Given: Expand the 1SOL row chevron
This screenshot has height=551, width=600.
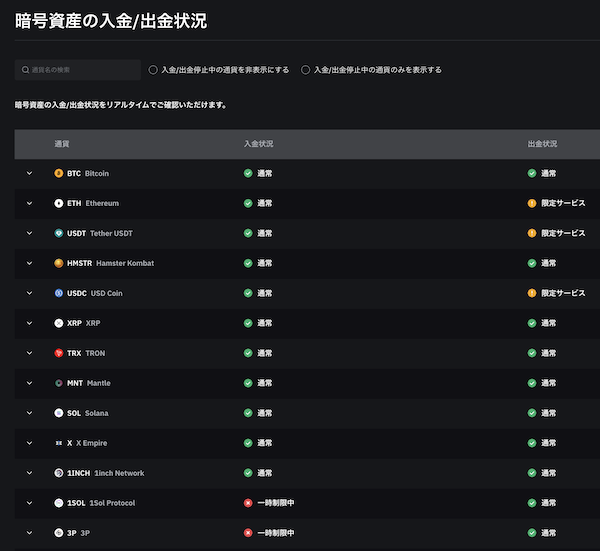Looking at the screenshot, I should pyautogui.click(x=29, y=503).
